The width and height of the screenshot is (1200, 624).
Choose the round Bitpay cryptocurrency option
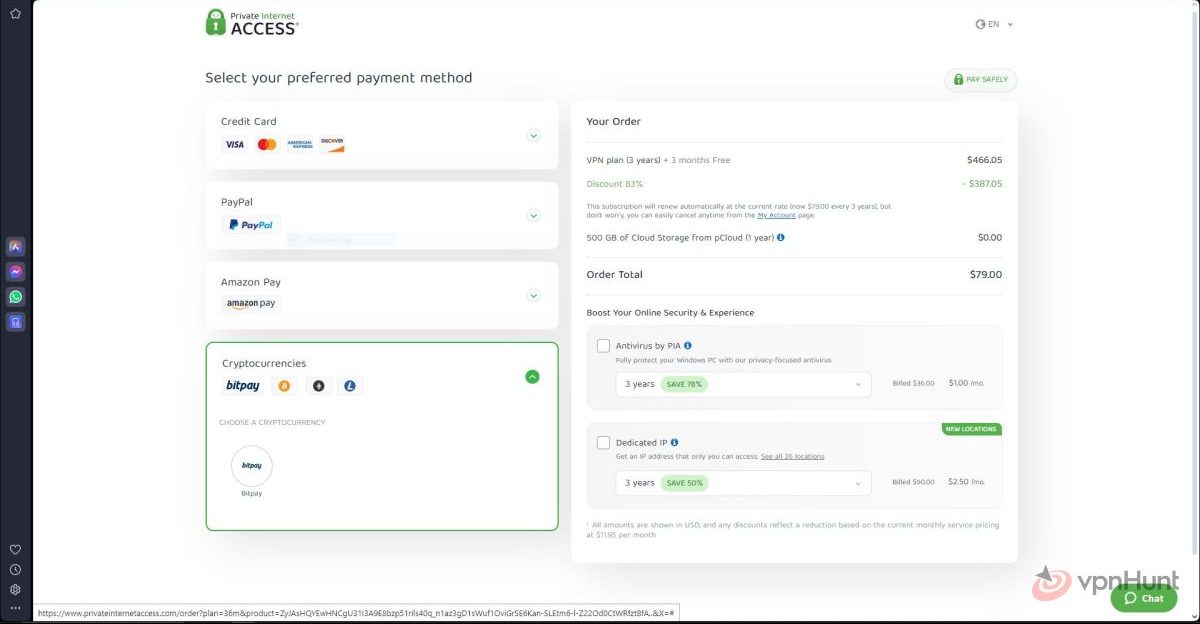click(x=252, y=466)
